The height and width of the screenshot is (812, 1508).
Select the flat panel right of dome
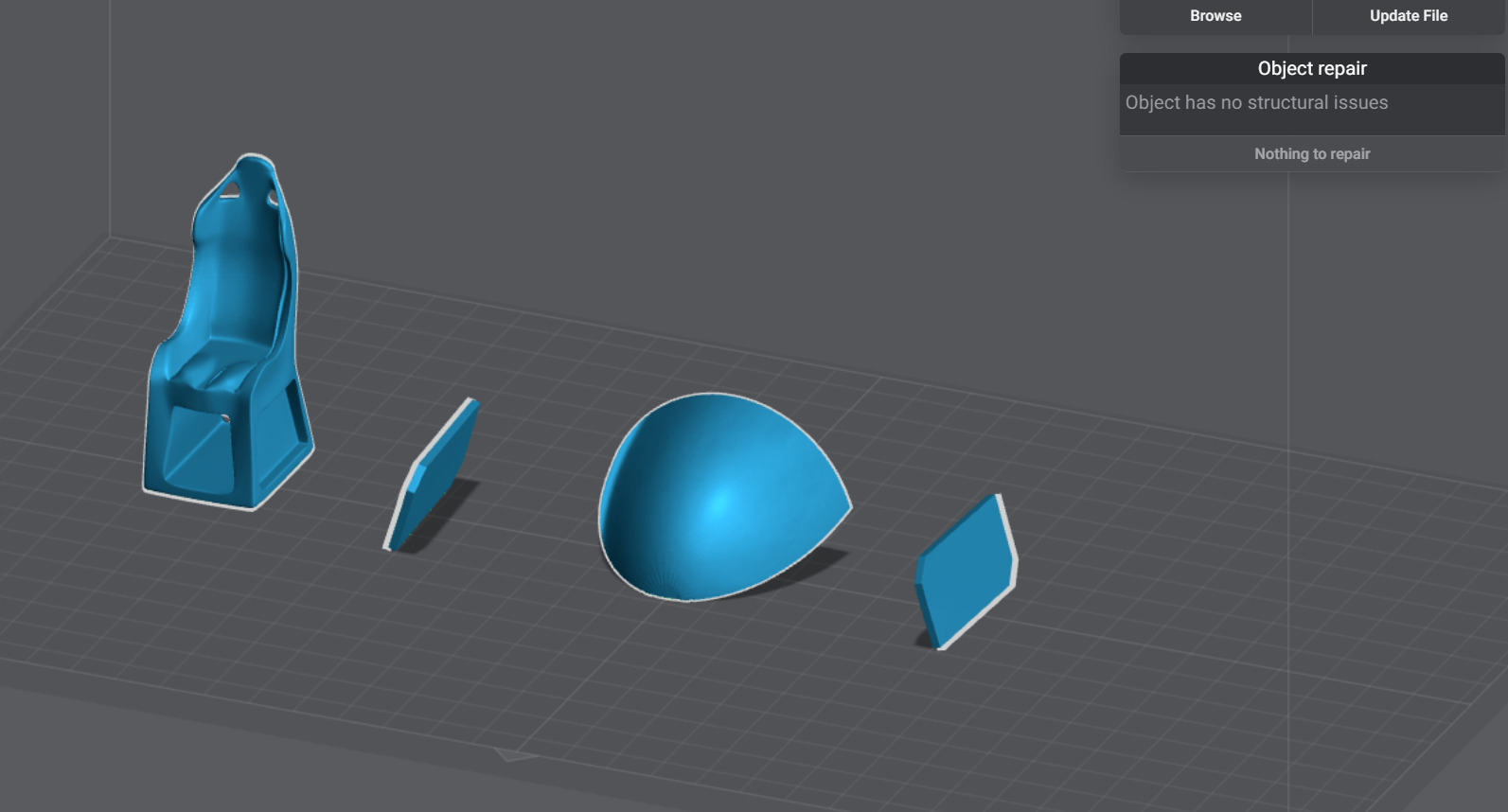click(x=967, y=571)
